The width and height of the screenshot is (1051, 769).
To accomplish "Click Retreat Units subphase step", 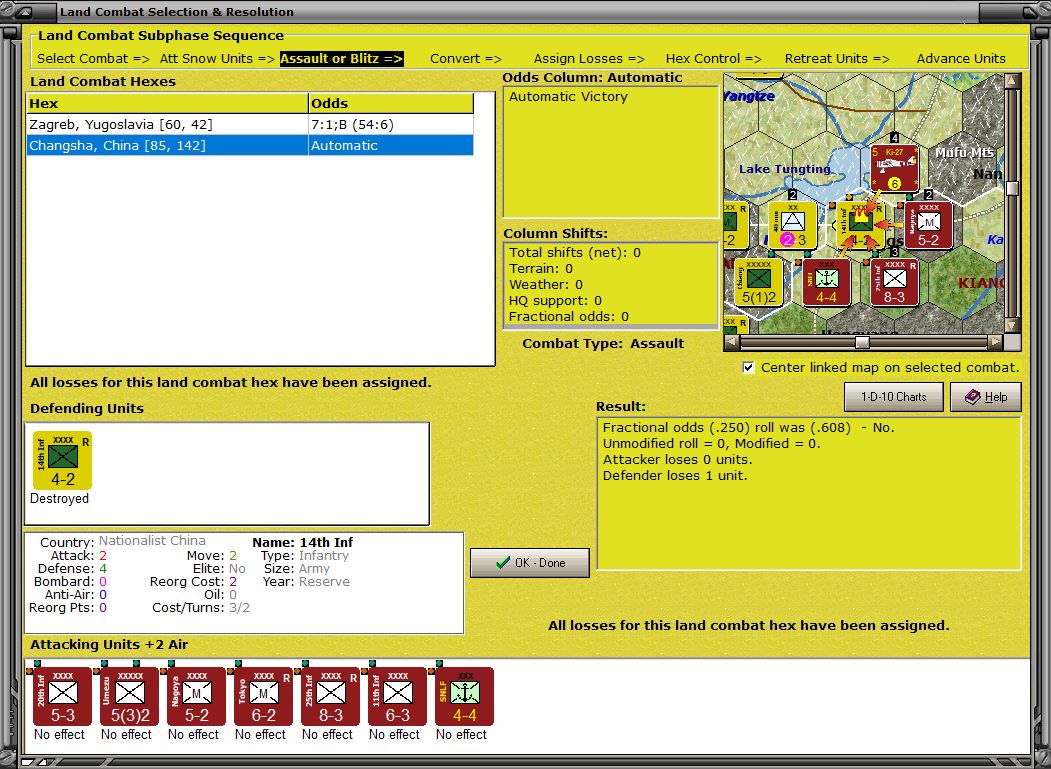I will click(837, 58).
